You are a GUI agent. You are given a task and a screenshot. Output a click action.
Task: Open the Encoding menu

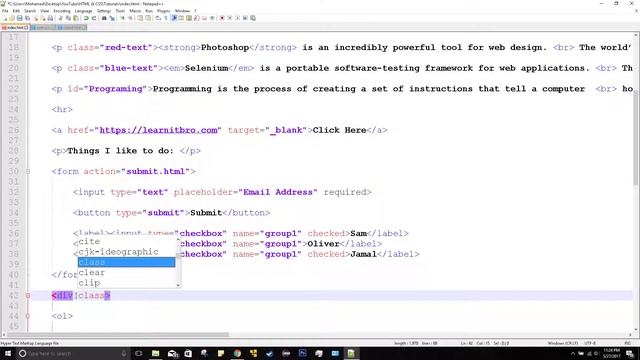point(62,11)
